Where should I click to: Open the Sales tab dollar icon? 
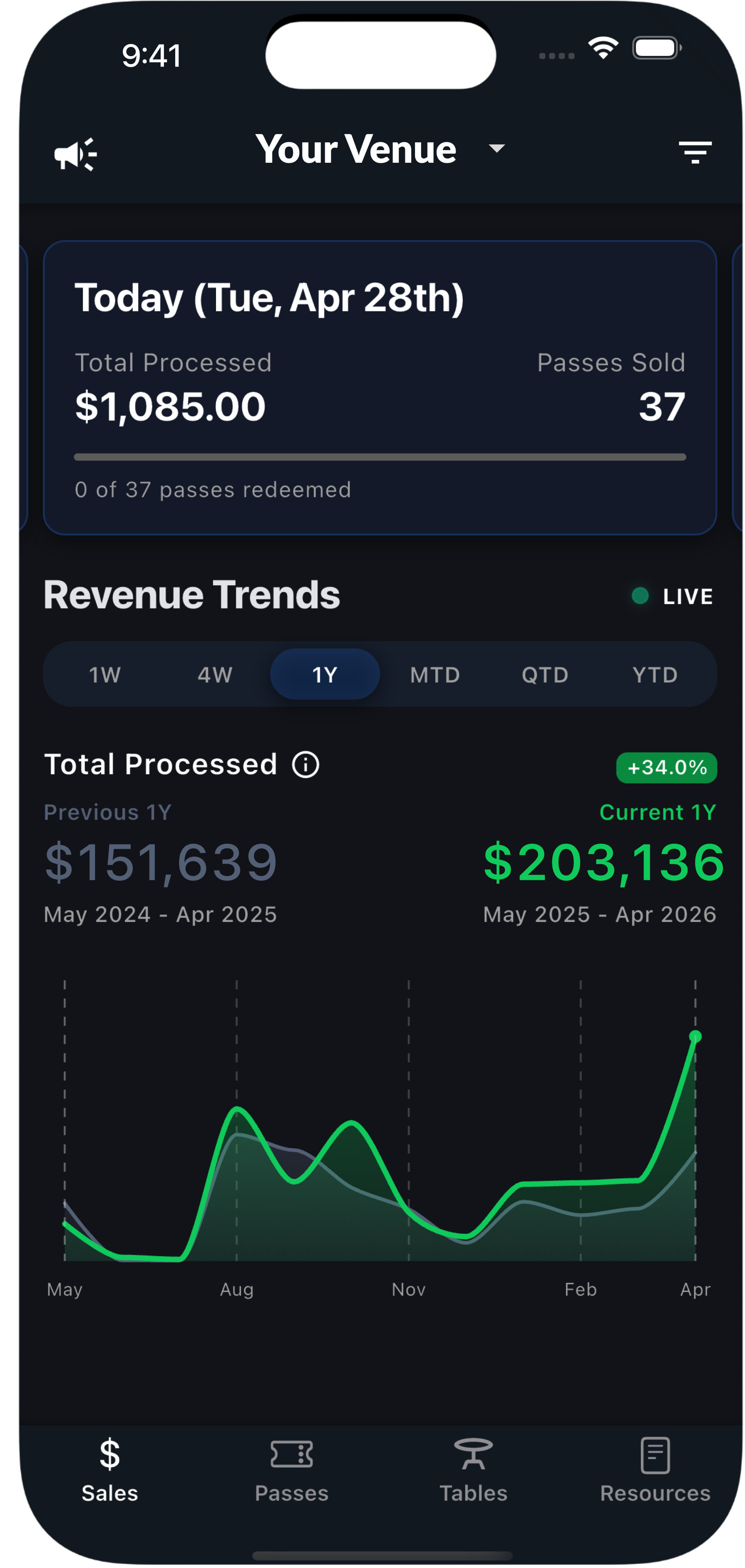109,1455
